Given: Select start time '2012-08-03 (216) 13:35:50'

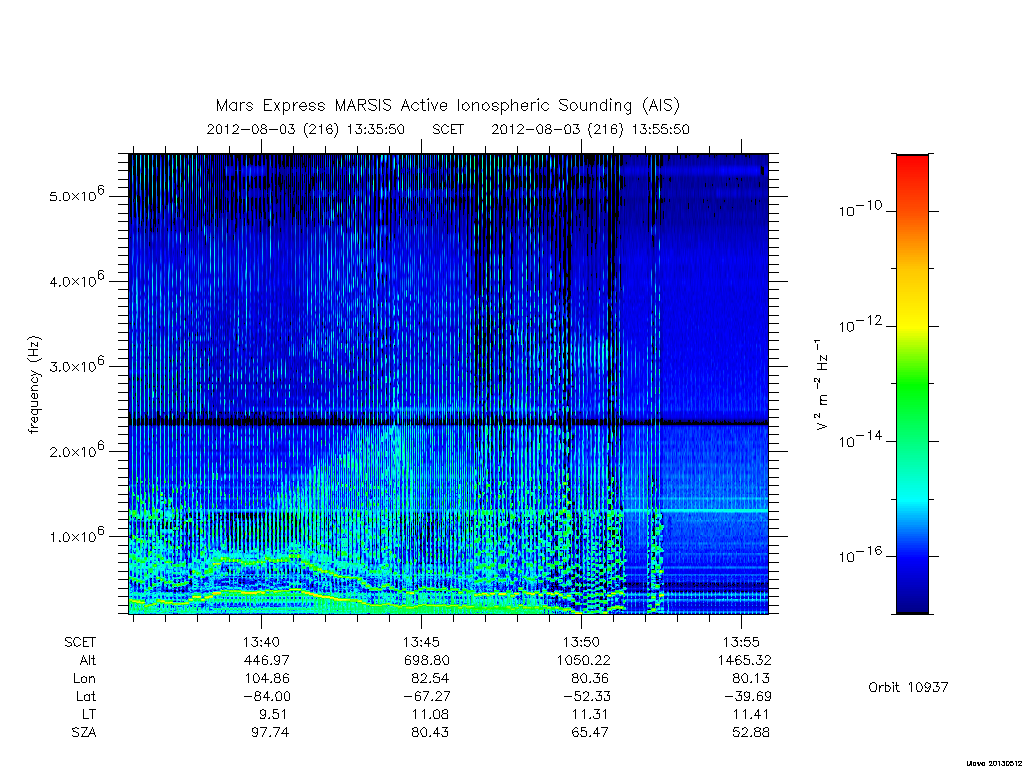Looking at the screenshot, I should click(x=306, y=129).
